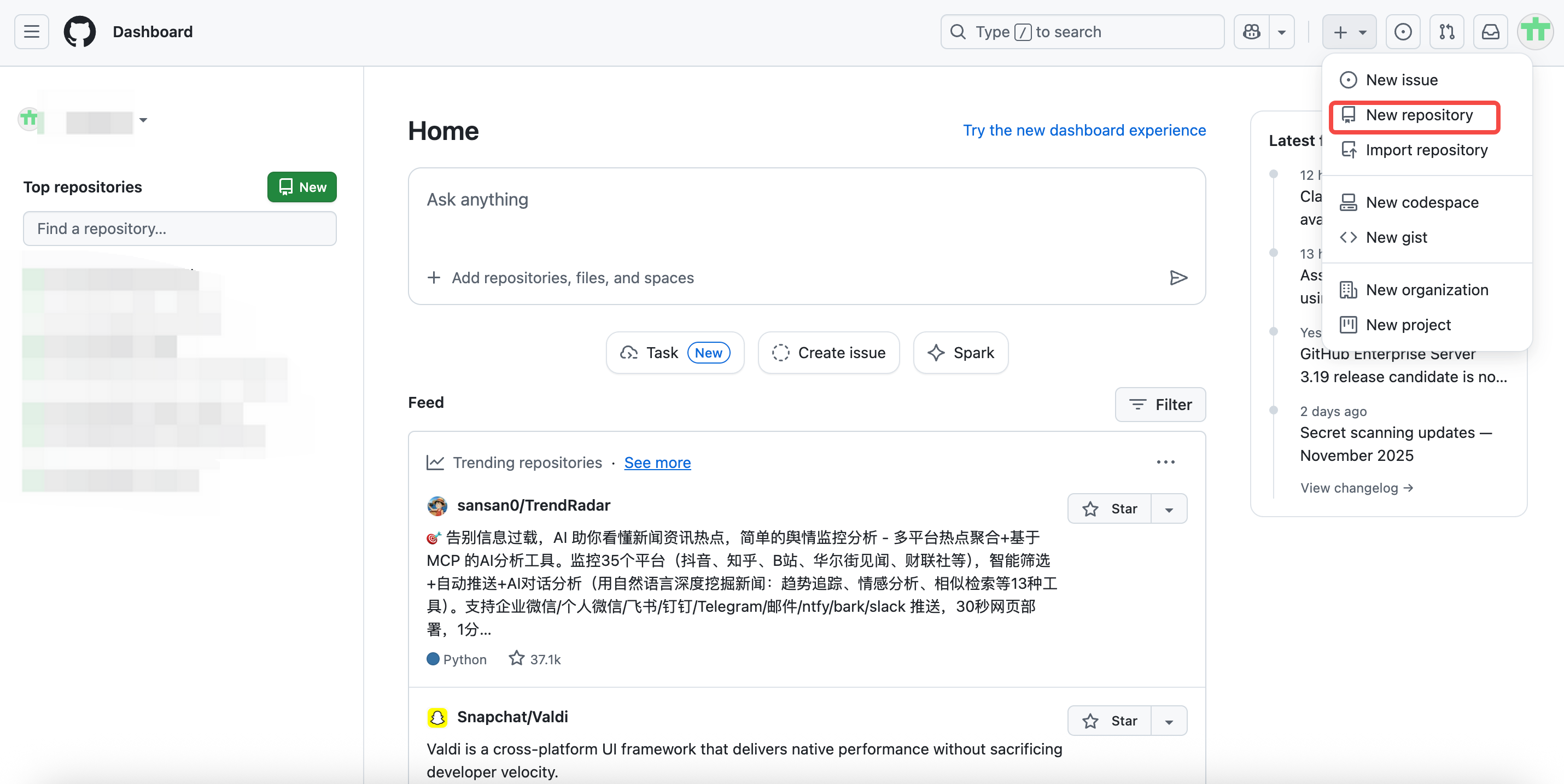This screenshot has width=1564, height=784.
Task: Open the feed Filter button
Action: [x=1160, y=405]
